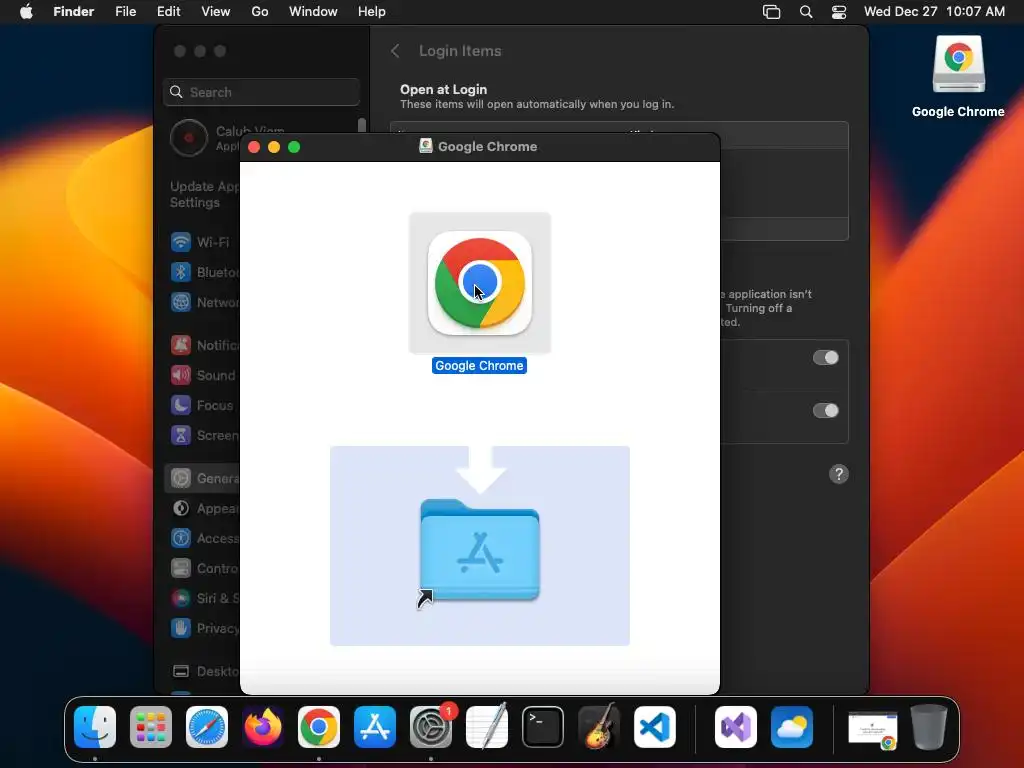Select Screen Time in Settings sidebar
Viewport: 1024px width, 768px height.
pyautogui.click(x=202, y=436)
